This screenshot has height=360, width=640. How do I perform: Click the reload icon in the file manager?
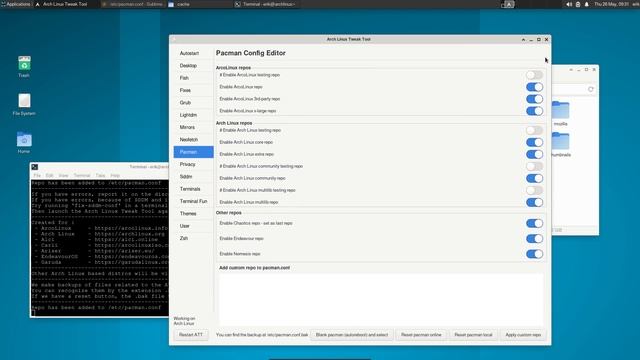coord(590,89)
